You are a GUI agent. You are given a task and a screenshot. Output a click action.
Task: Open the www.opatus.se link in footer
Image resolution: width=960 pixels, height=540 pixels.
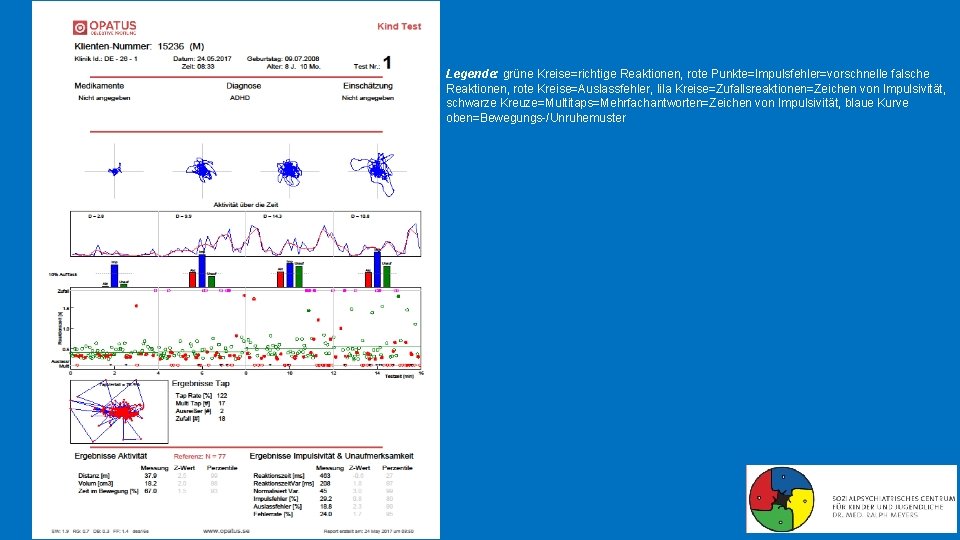tap(226, 531)
